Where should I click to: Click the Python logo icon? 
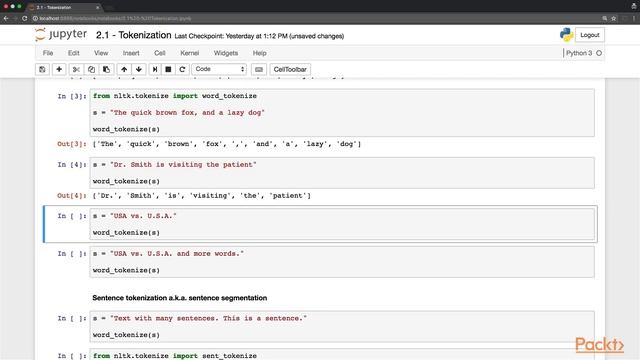(x=566, y=35)
